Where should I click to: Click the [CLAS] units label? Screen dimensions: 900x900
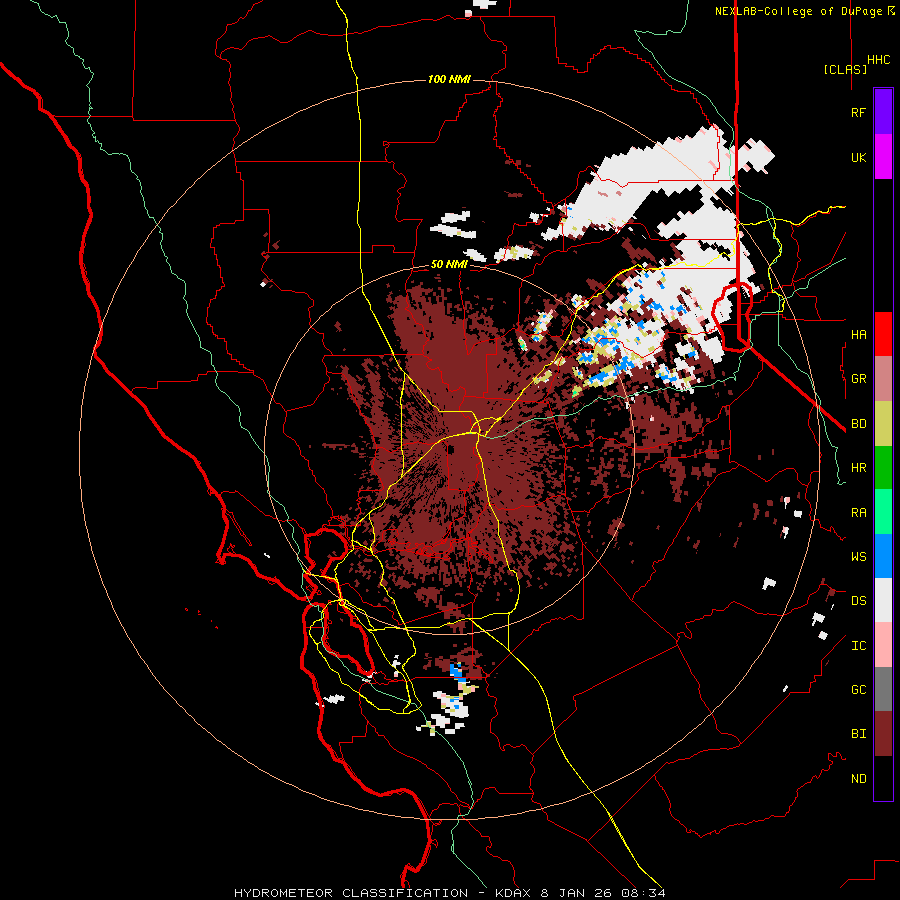click(845, 69)
